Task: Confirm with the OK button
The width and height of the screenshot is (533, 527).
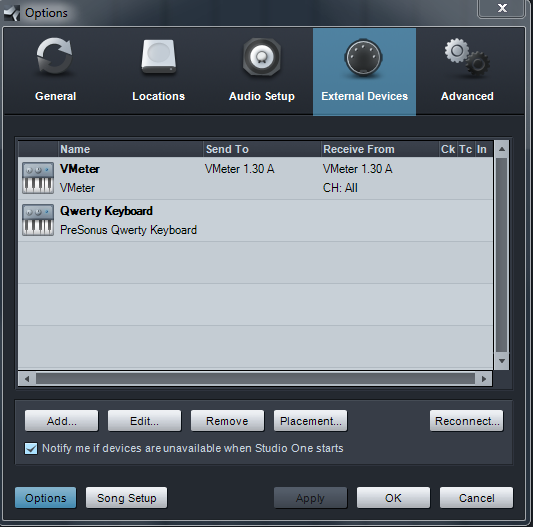Action: coord(393,498)
